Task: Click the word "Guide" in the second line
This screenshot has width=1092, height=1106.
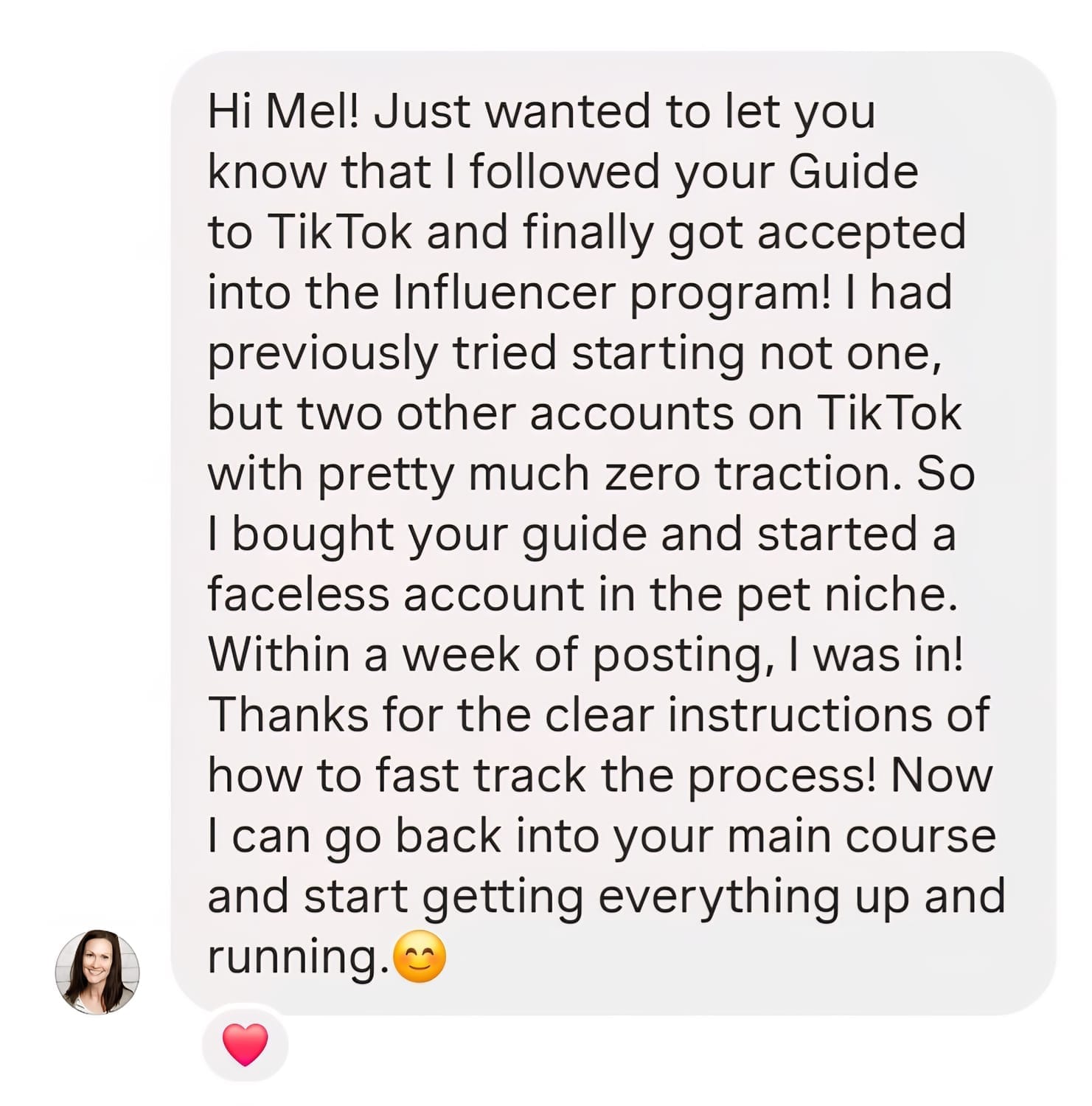Action: coord(853,173)
